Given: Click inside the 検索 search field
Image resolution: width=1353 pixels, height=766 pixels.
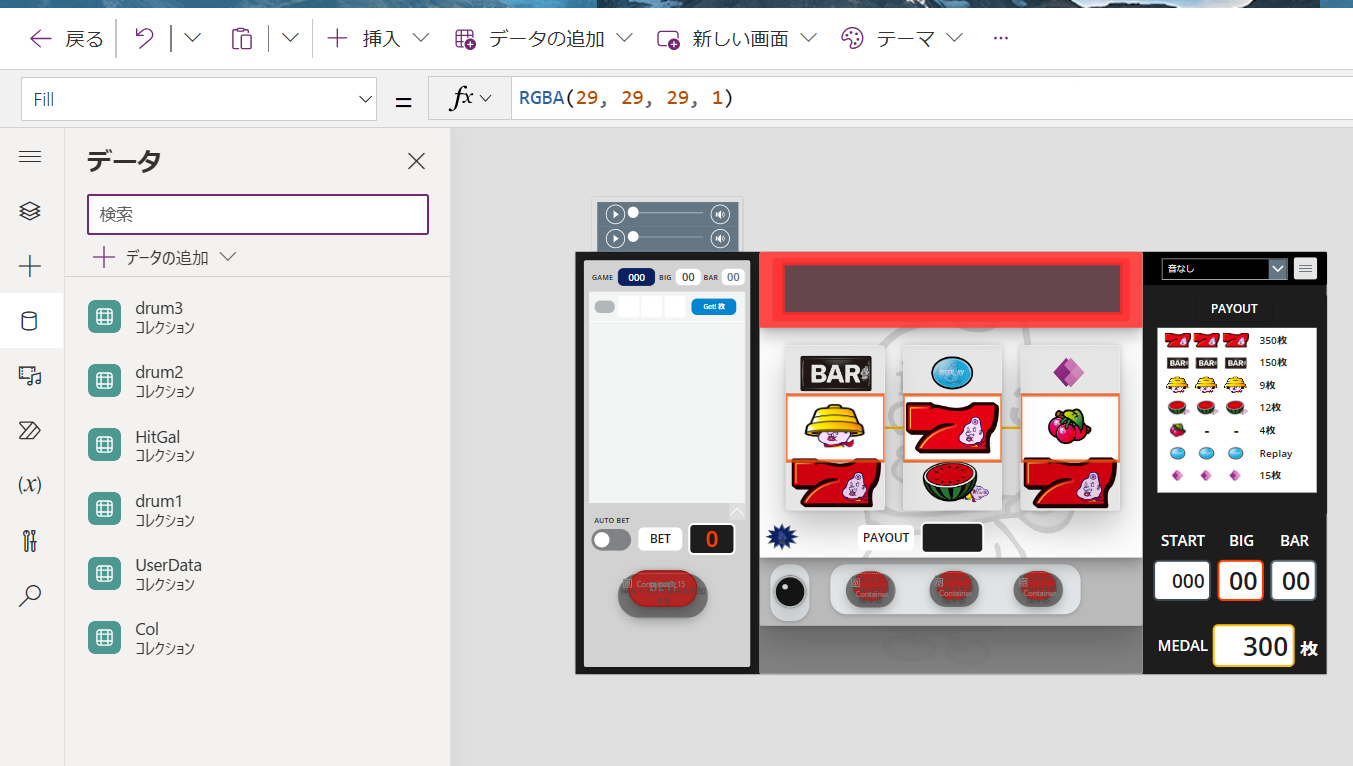Looking at the screenshot, I should pos(257,214).
